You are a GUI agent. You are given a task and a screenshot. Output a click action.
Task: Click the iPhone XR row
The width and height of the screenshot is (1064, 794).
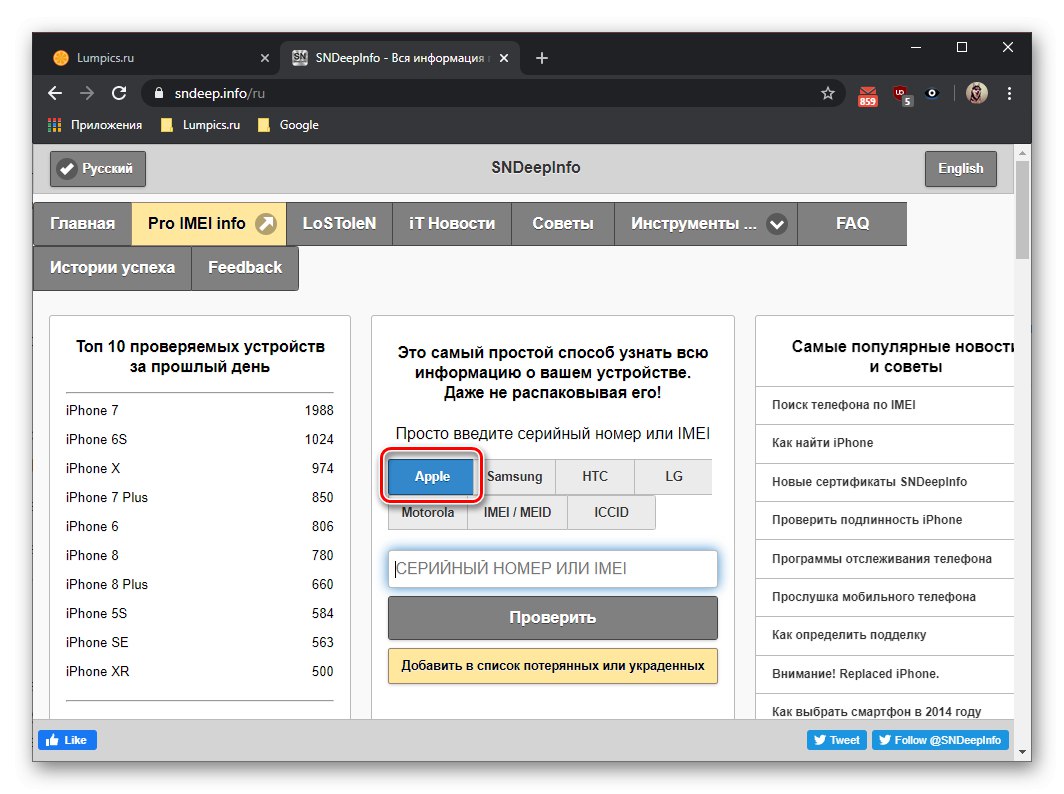[200, 672]
